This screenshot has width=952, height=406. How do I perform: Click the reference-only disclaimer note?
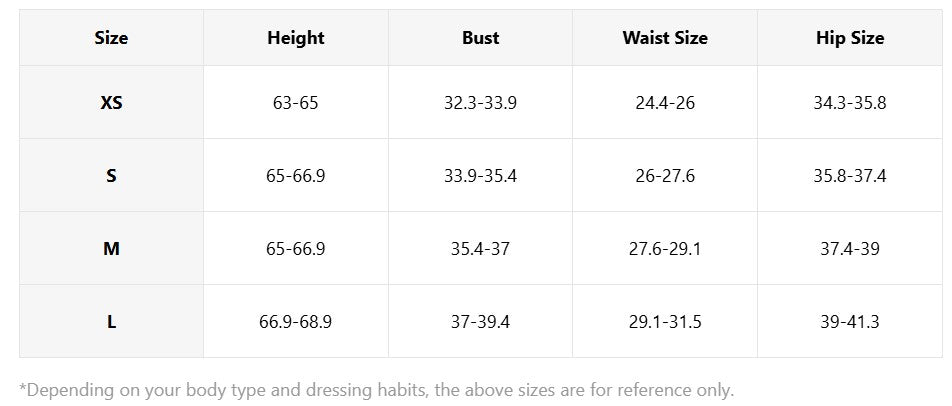point(376,389)
